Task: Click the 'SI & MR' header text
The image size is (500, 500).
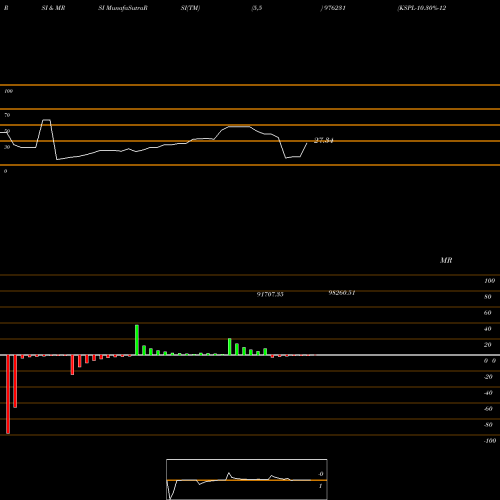Action: [x=53, y=8]
